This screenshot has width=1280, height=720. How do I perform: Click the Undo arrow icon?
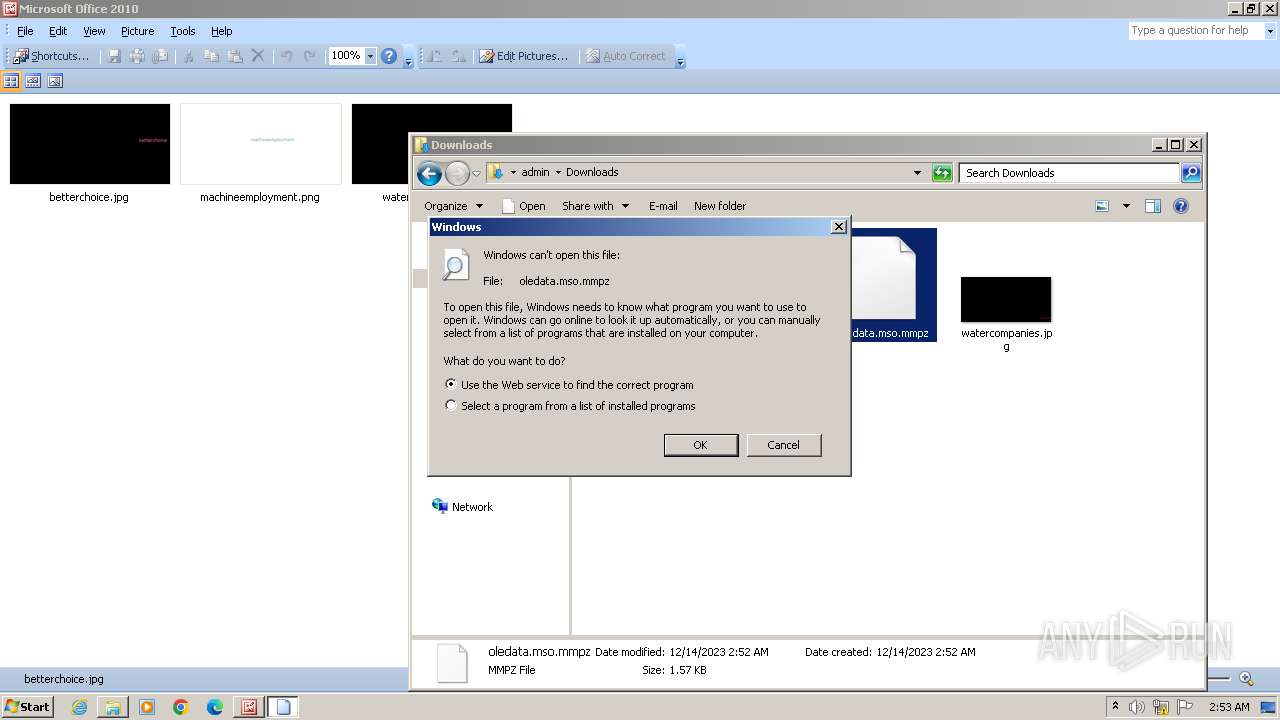(287, 56)
